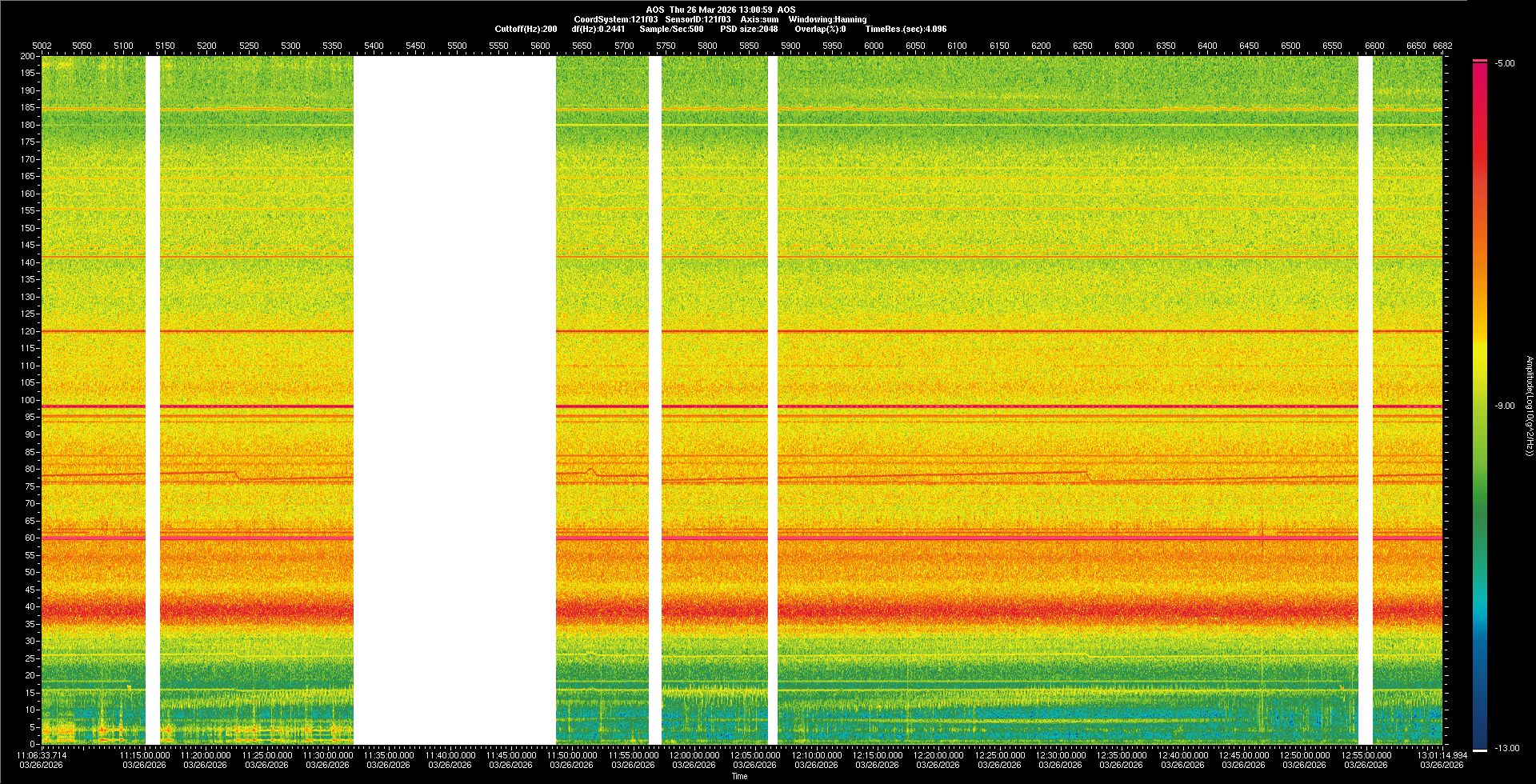Click the -5.00 colorbar maximum label
This screenshot has height=784, width=1536.
[1505, 63]
